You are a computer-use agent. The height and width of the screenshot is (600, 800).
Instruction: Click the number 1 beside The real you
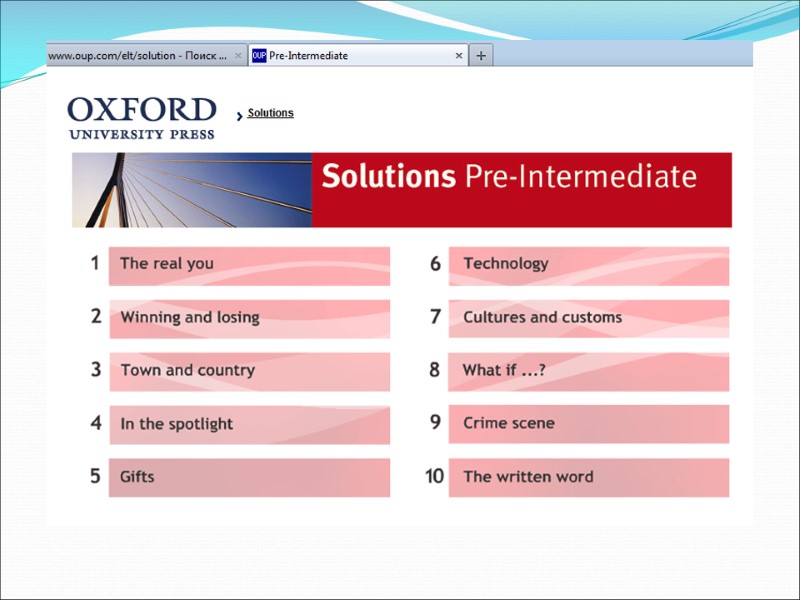(x=95, y=263)
